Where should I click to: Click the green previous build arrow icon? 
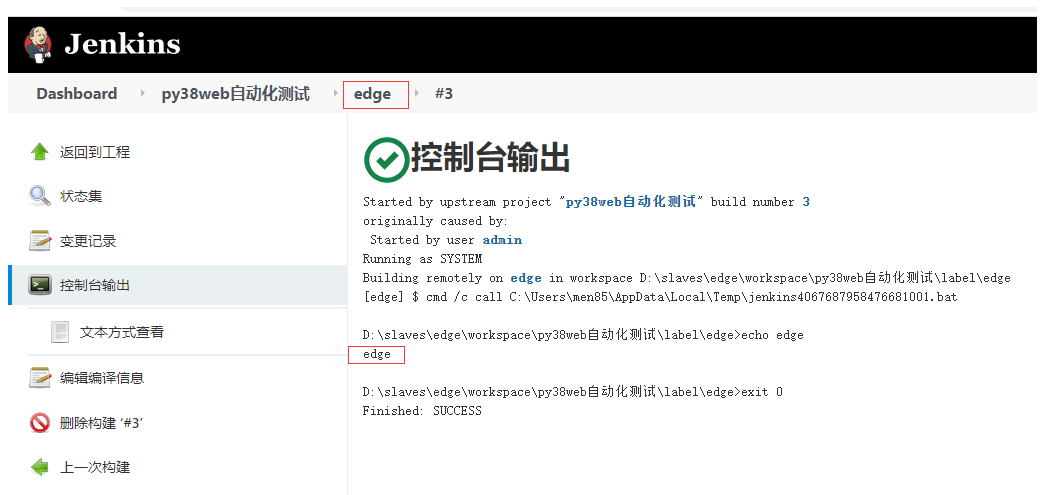coord(40,467)
